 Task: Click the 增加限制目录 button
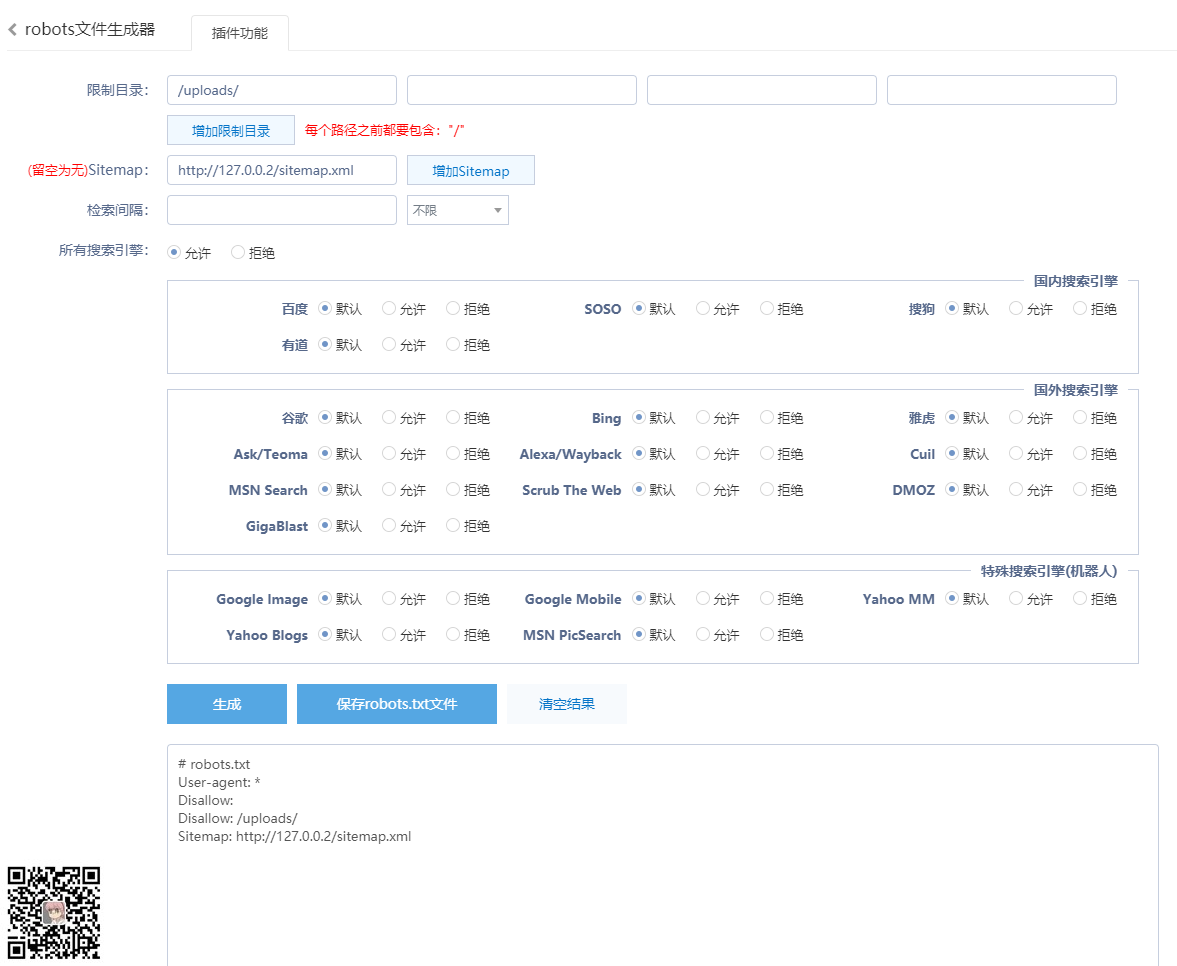[x=231, y=130]
